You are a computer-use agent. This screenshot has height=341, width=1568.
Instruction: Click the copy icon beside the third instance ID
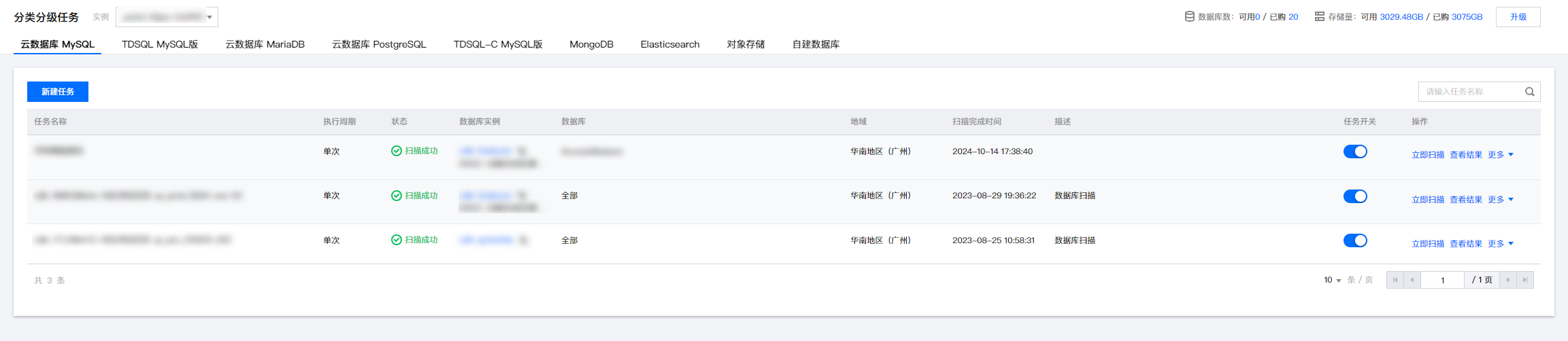point(523,240)
